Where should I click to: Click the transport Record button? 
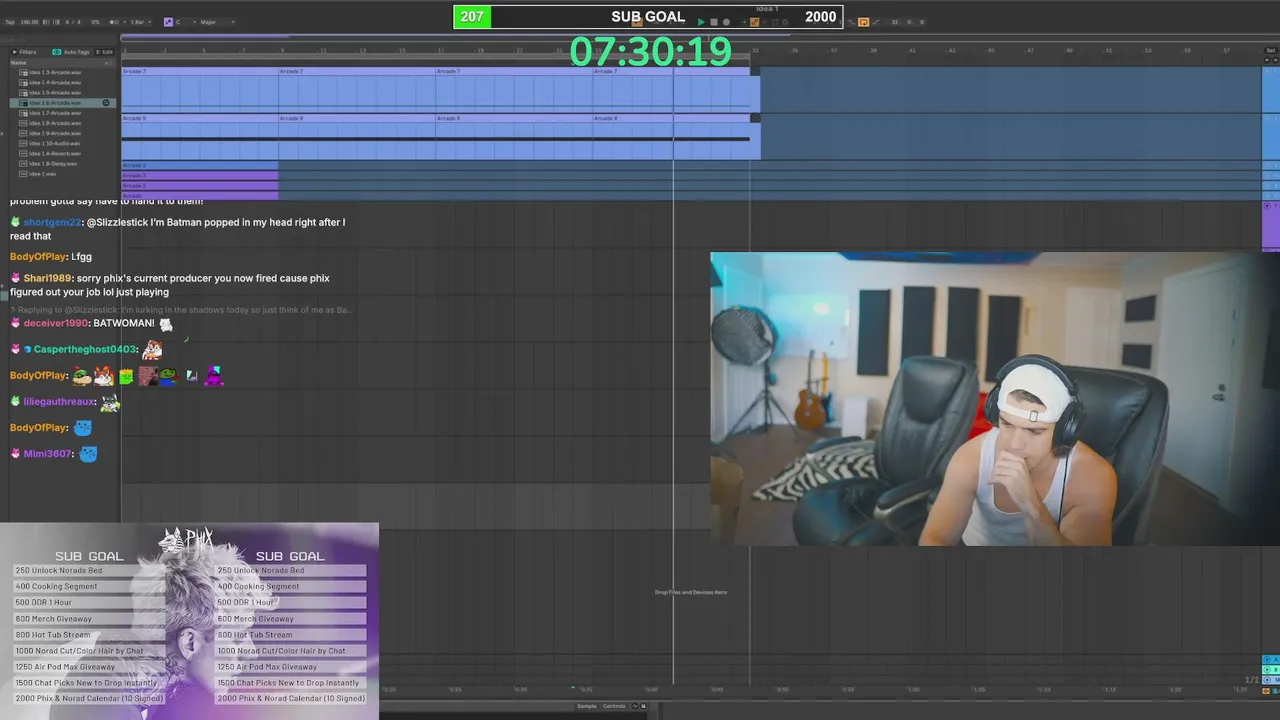(x=725, y=22)
